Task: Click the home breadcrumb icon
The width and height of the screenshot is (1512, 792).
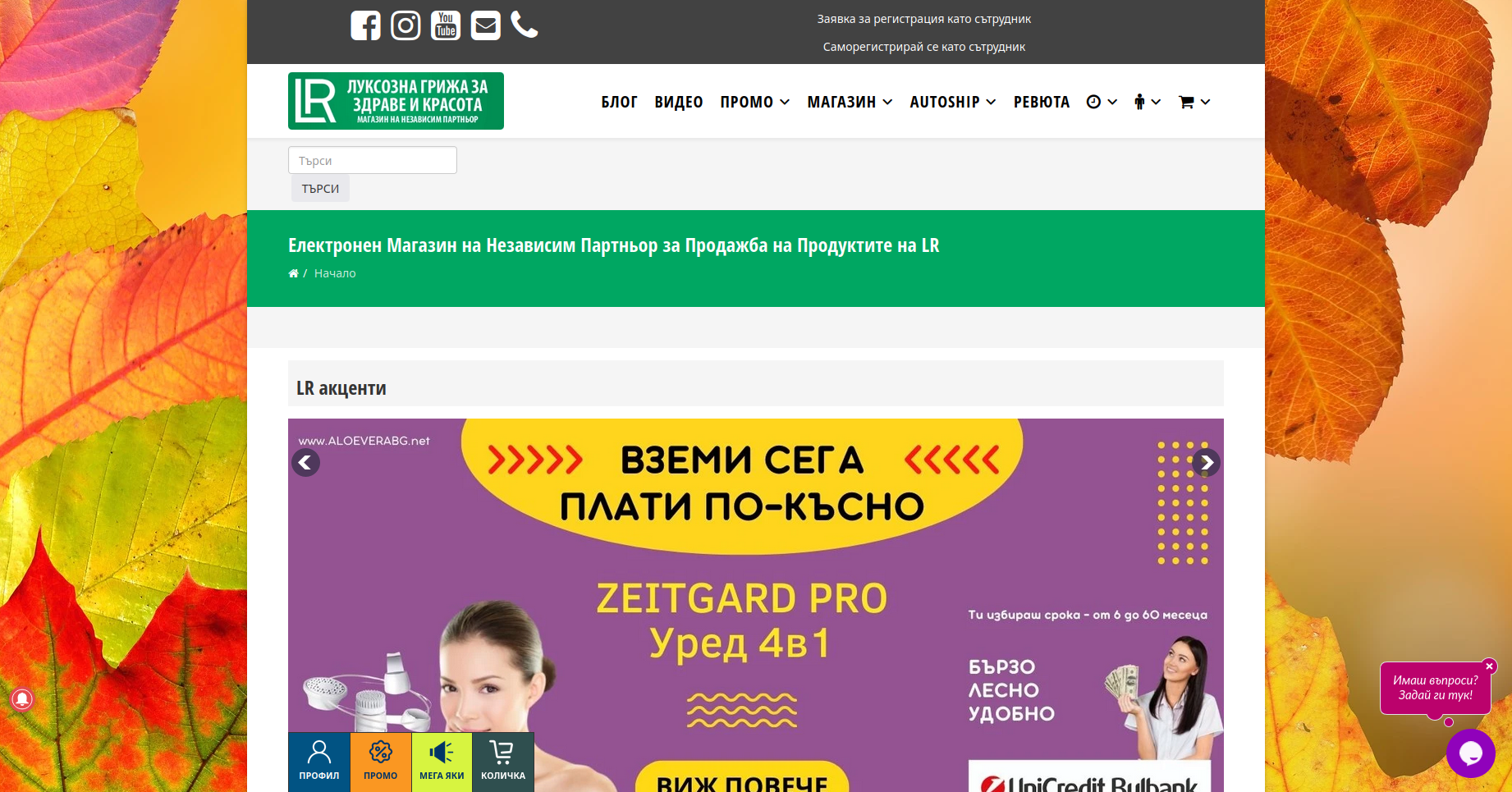Action: tap(293, 273)
